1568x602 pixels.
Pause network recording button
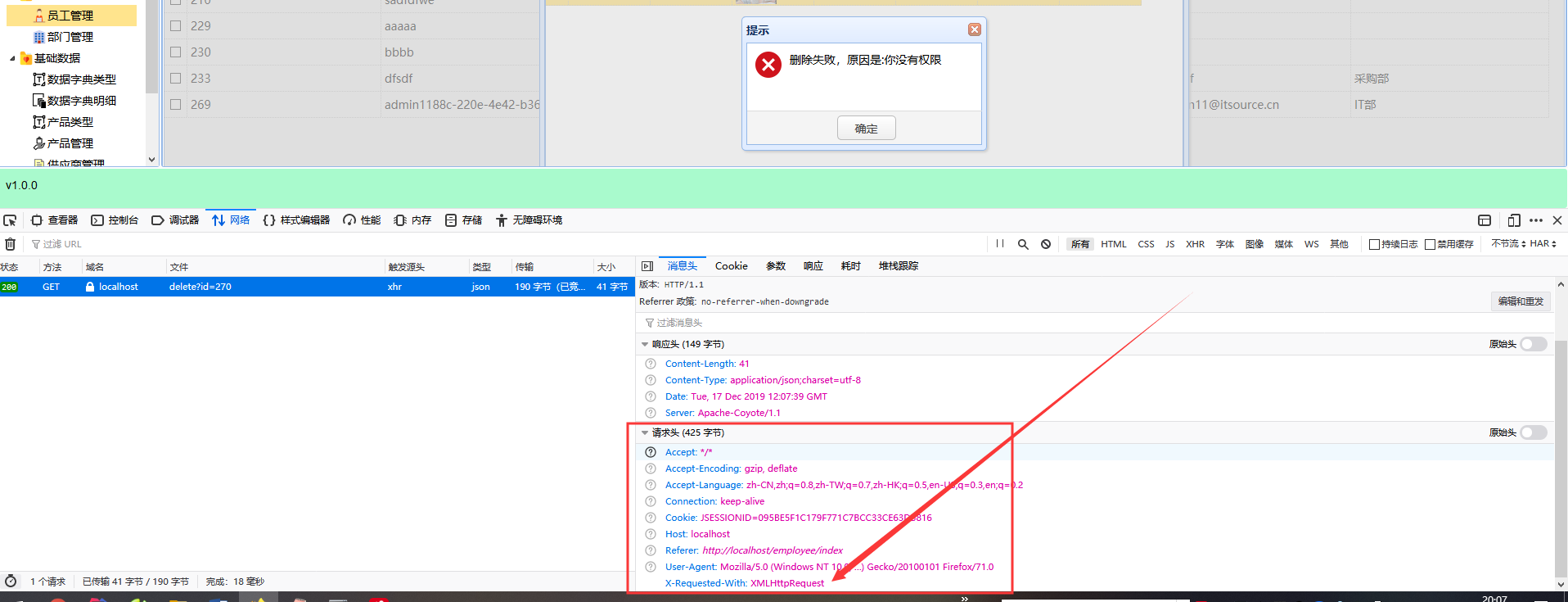[x=1000, y=244]
